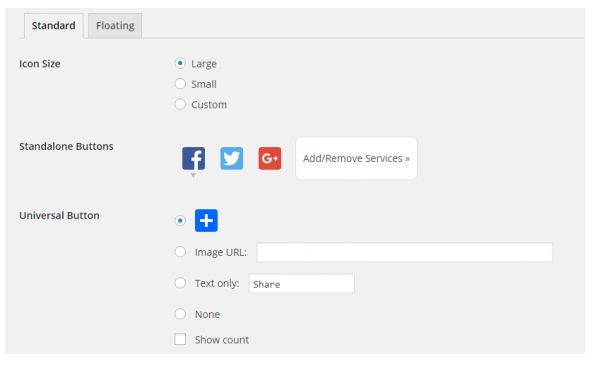
Task: Select the Custom icon size radio
Action: 180,104
